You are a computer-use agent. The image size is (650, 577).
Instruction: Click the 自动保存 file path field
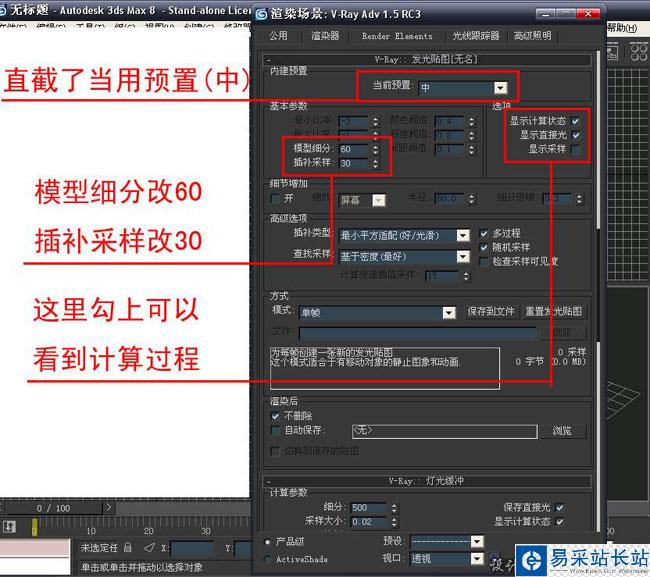[444, 432]
